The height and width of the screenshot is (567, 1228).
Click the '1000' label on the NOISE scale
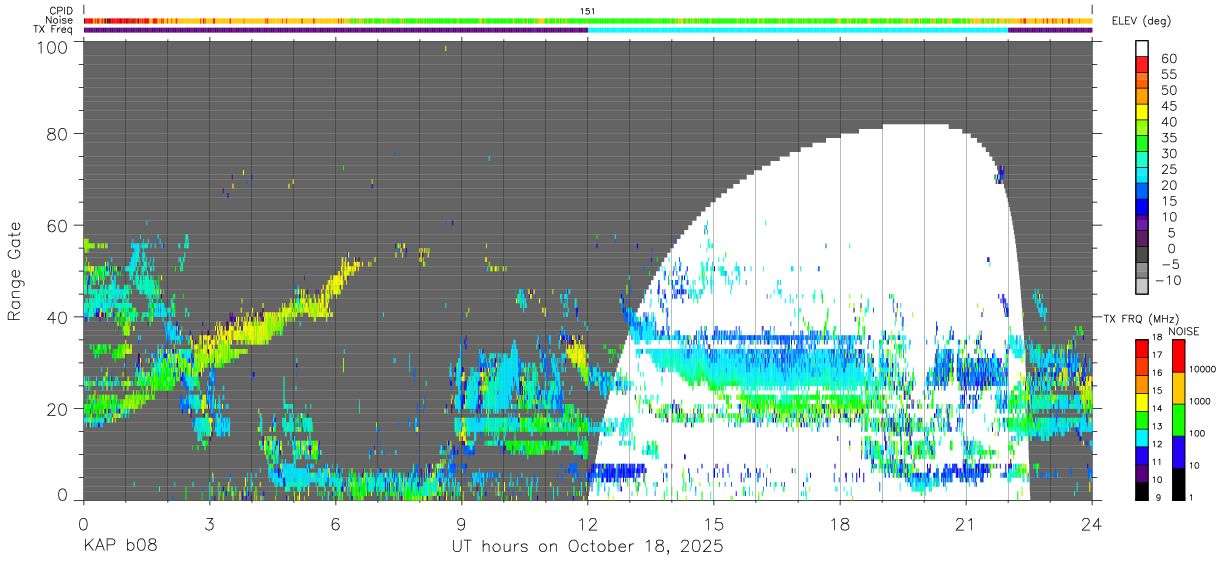point(1199,402)
